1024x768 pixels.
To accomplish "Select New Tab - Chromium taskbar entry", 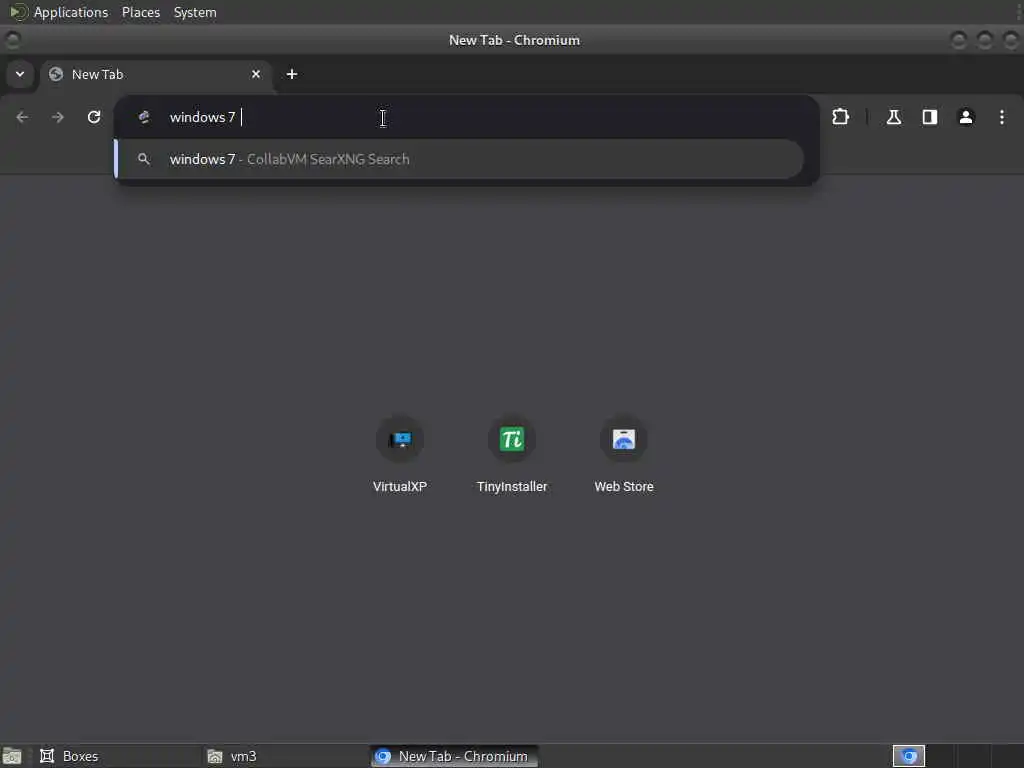I will 455,756.
